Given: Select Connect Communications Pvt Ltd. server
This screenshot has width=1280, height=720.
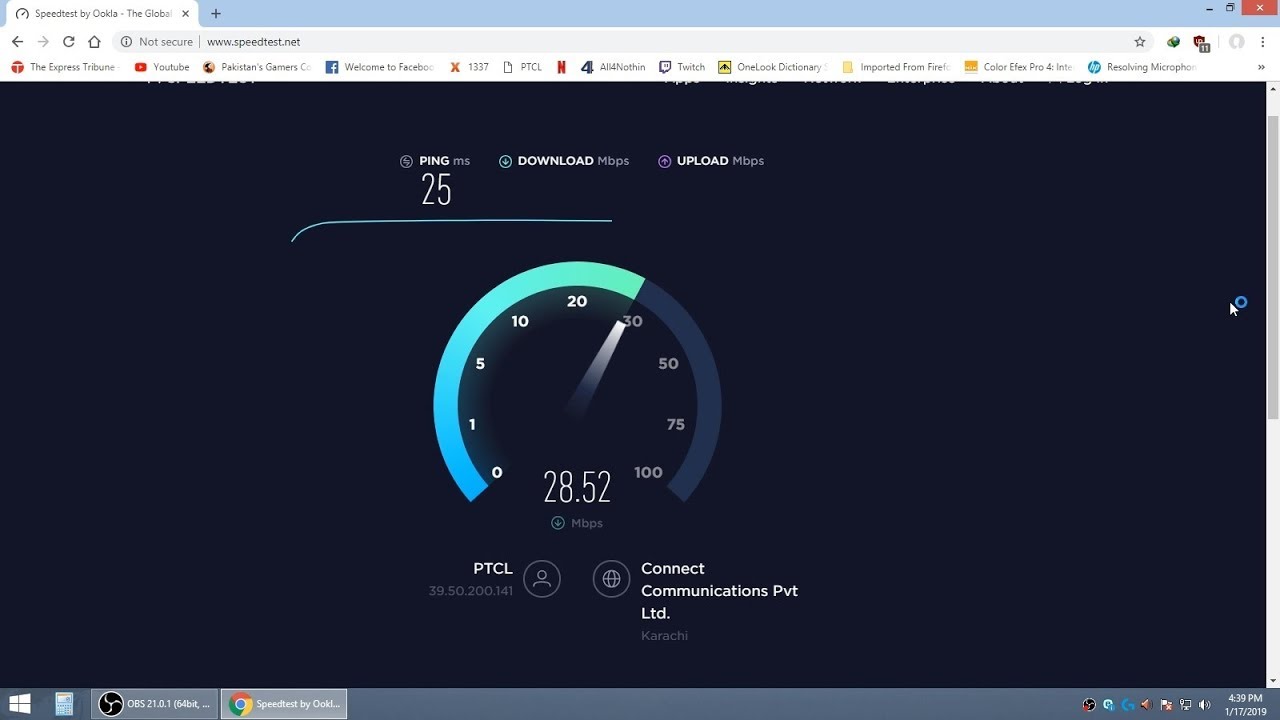Looking at the screenshot, I should tap(719, 590).
